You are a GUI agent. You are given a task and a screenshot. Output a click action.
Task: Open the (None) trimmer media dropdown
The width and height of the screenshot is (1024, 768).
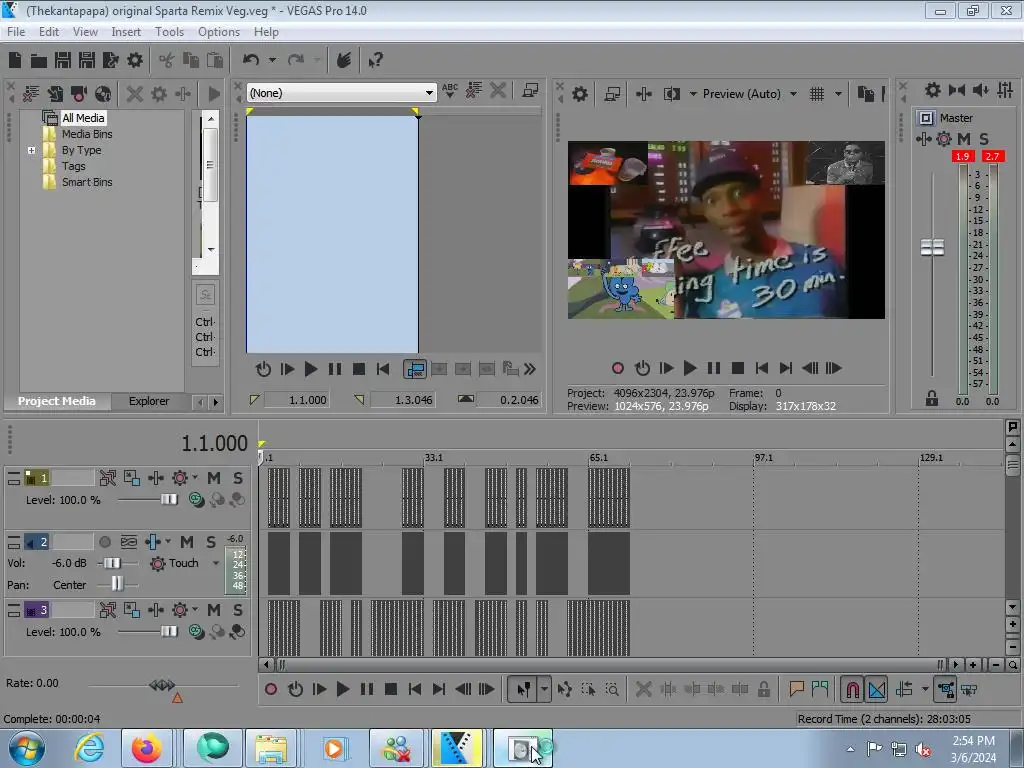429,93
